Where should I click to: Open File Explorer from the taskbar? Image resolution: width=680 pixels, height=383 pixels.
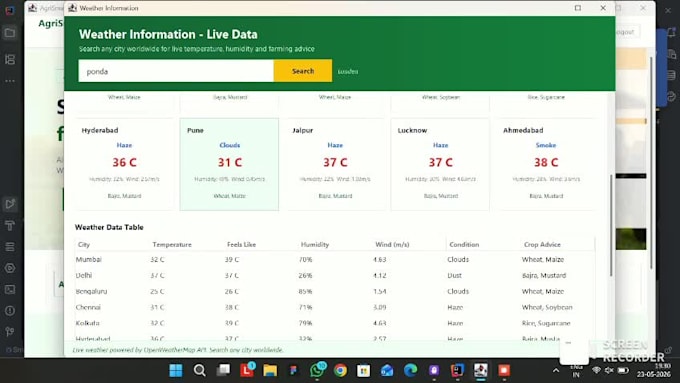(270, 370)
